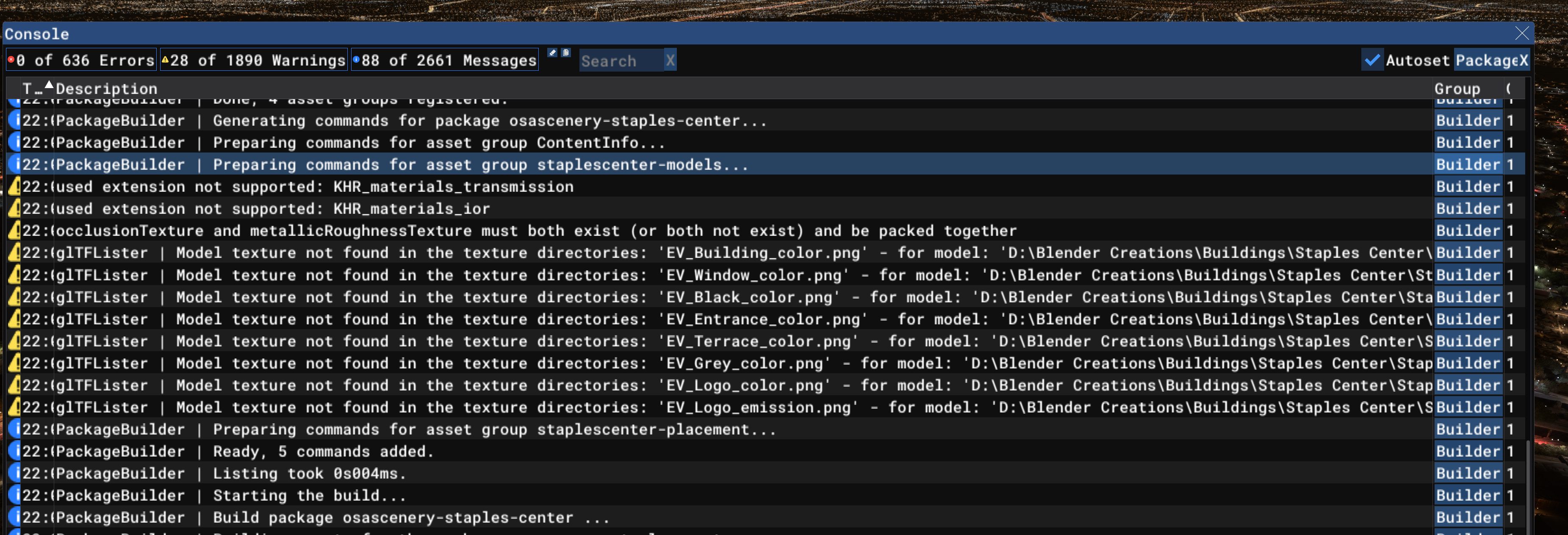
Task: Sort by the Description column header
Action: click(x=106, y=89)
